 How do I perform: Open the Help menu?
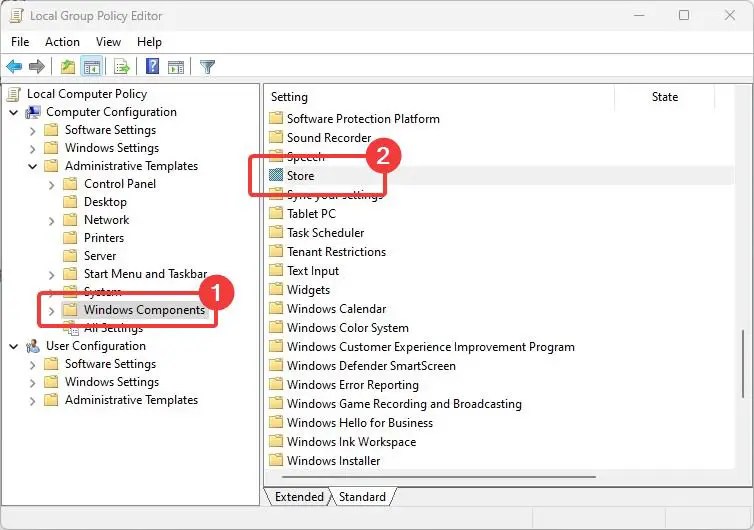(149, 42)
